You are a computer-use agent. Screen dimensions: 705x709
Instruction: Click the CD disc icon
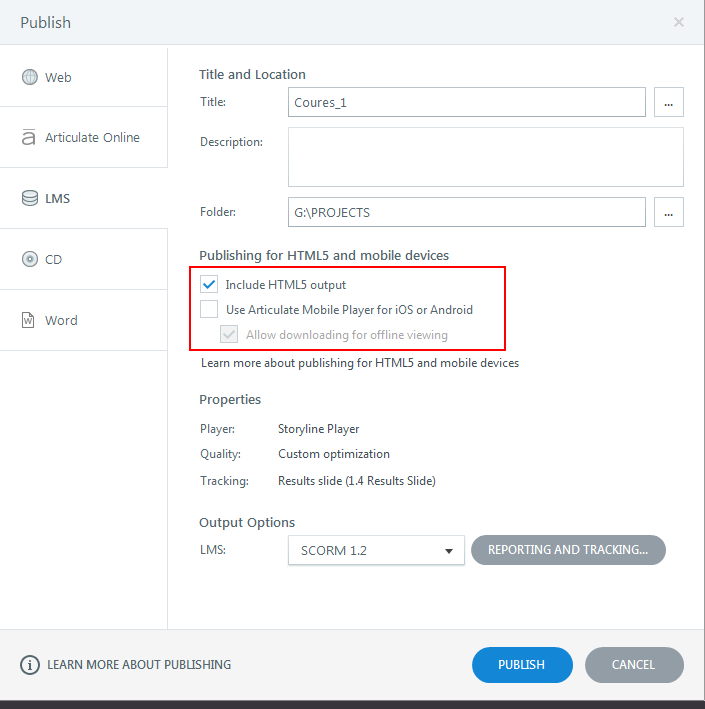tap(29, 260)
